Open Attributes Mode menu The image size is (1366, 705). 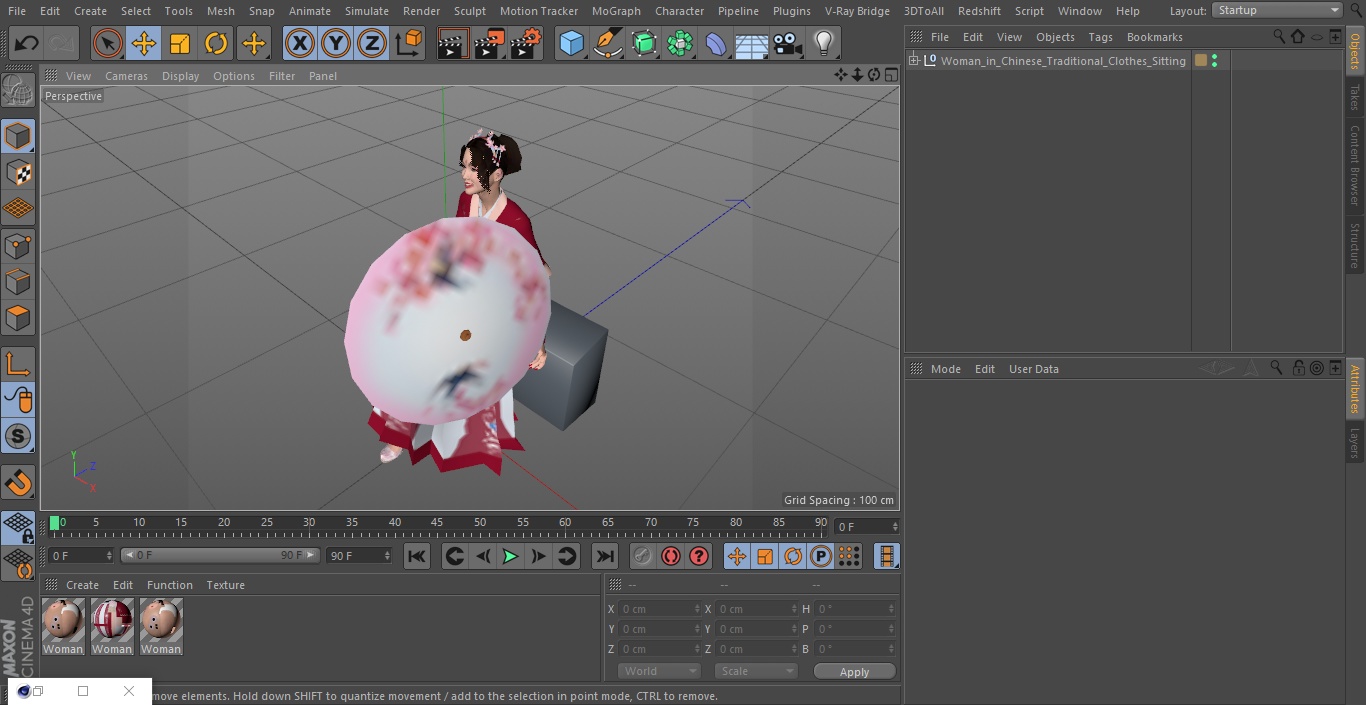(945, 369)
